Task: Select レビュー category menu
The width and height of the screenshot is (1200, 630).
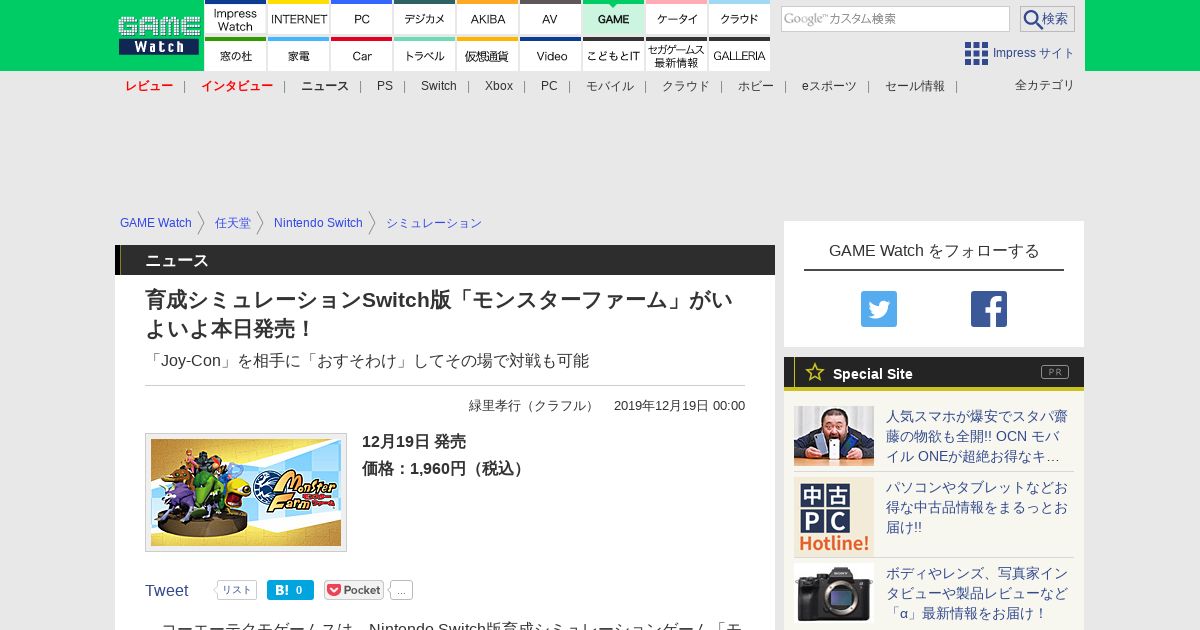Action: [149, 86]
